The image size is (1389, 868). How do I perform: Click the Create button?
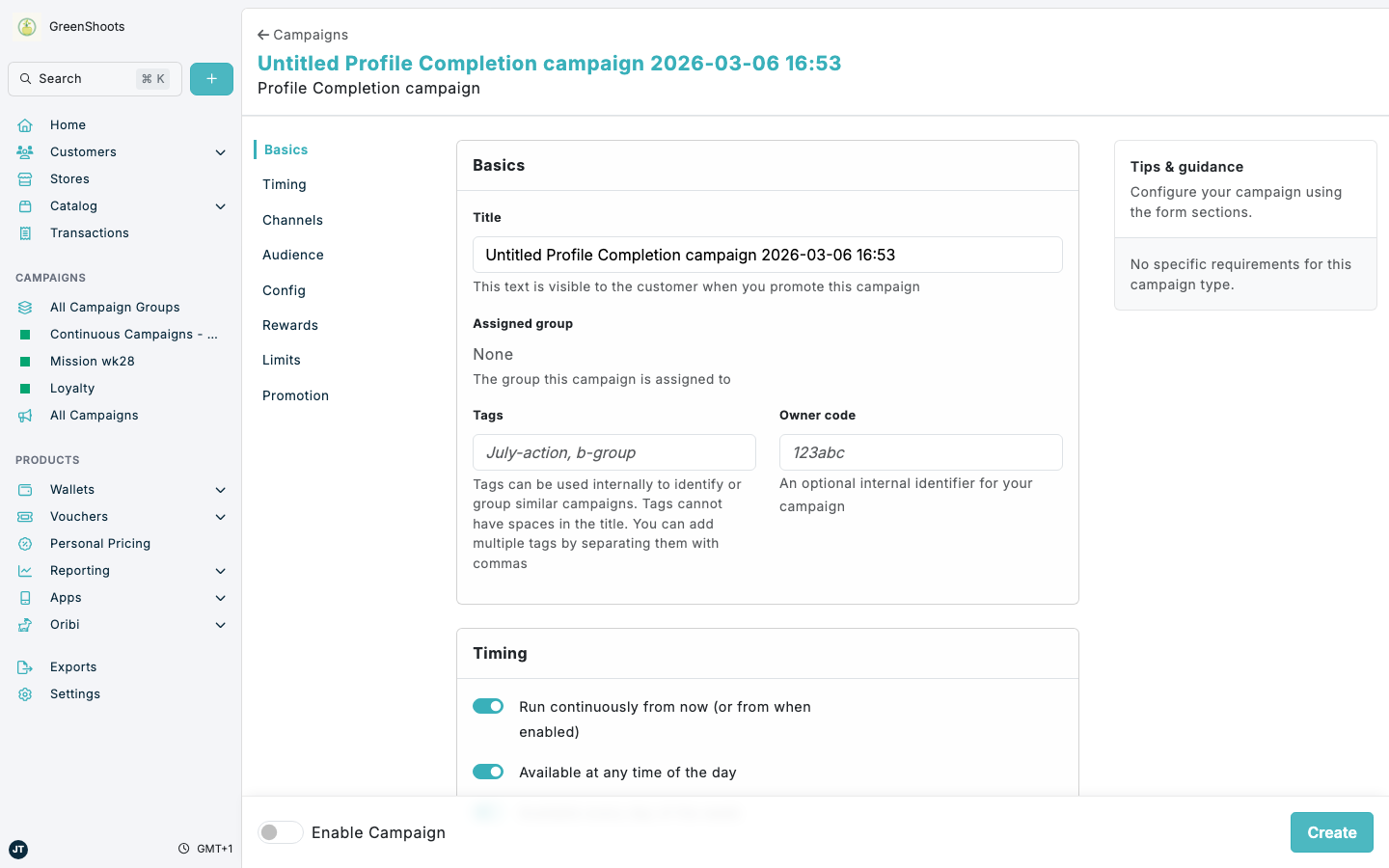[x=1331, y=831]
